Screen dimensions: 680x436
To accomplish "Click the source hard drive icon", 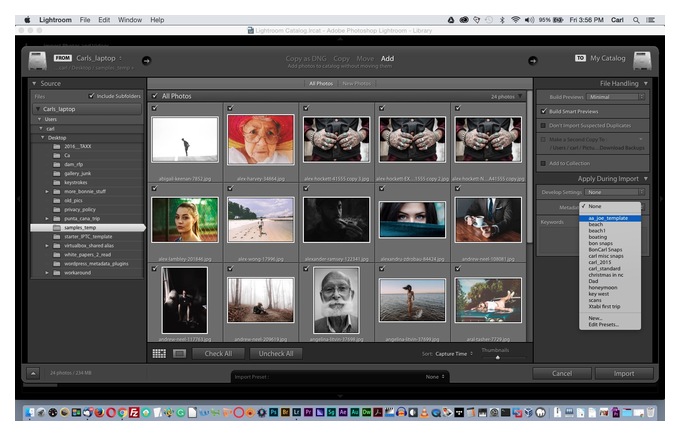I will click(x=38, y=61).
